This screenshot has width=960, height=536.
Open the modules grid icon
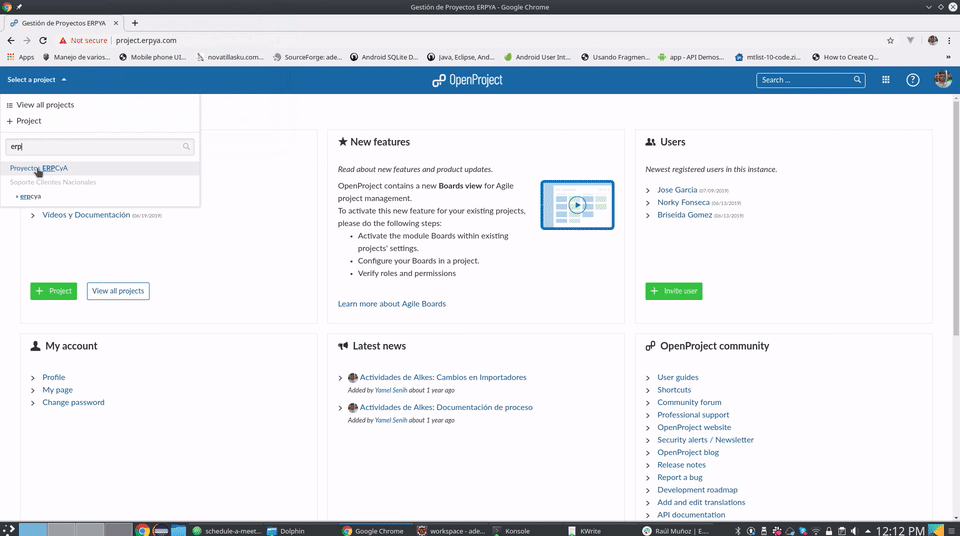click(x=885, y=80)
